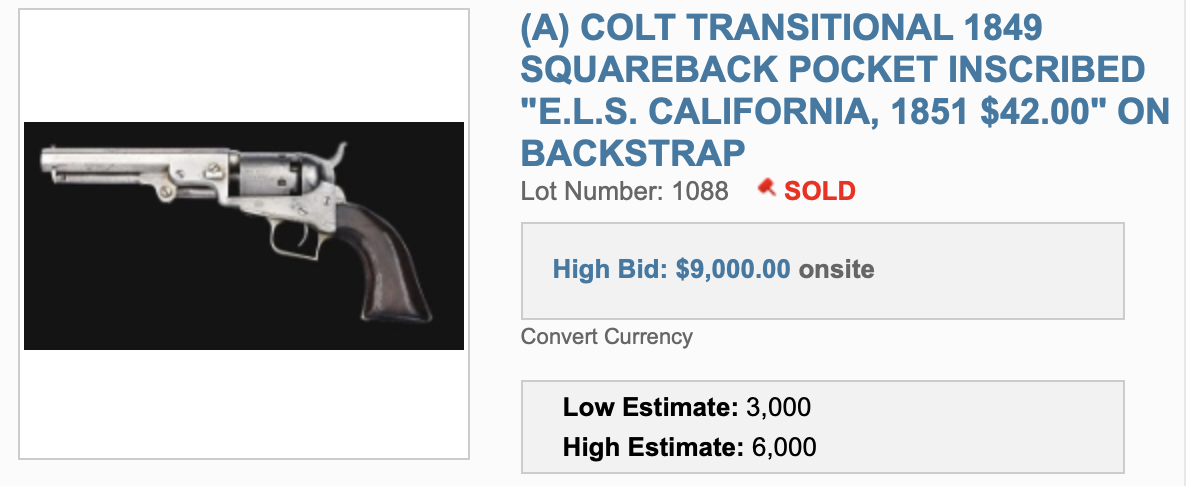Viewport: 1186px width, 486px height.
Task: Click the Low Estimate label
Action: pos(650,407)
